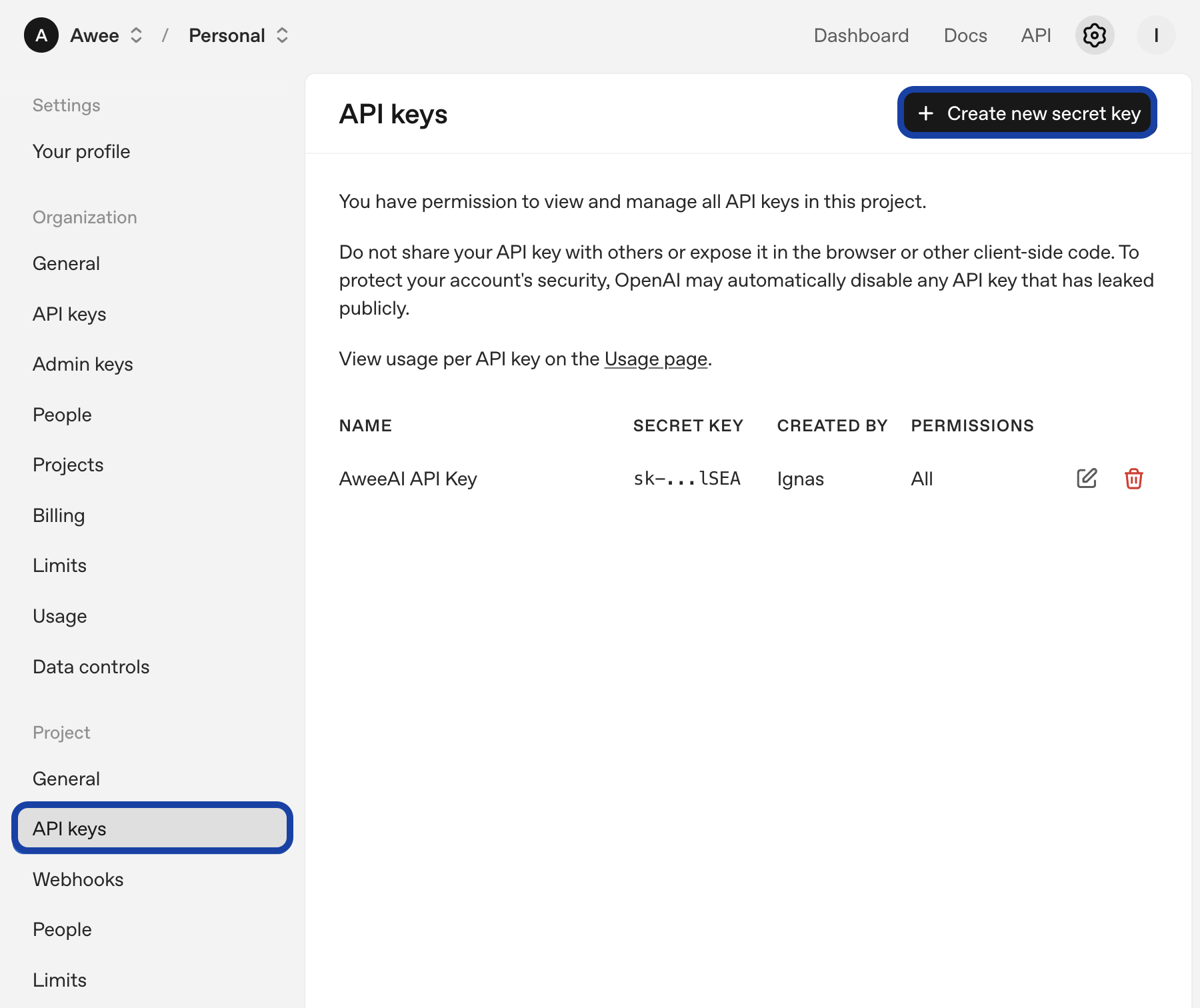Screen dimensions: 1200x1008
Task: Click the settings gear icon
Action: click(1094, 35)
